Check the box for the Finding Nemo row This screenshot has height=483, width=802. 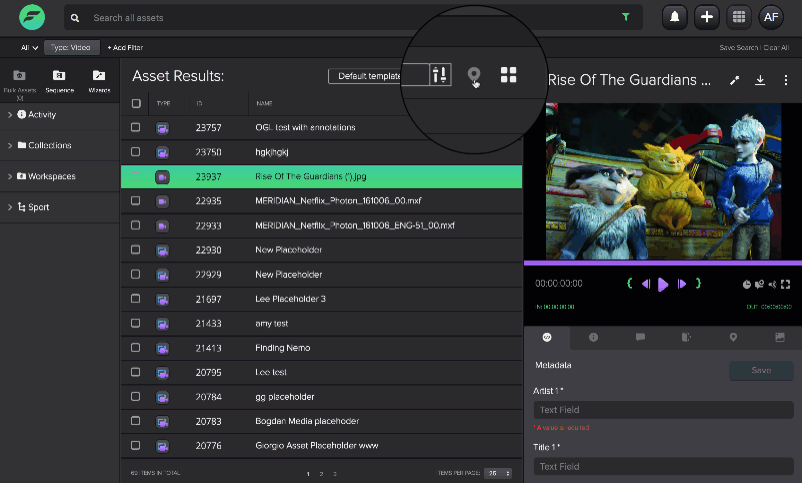pyautogui.click(x=136, y=348)
